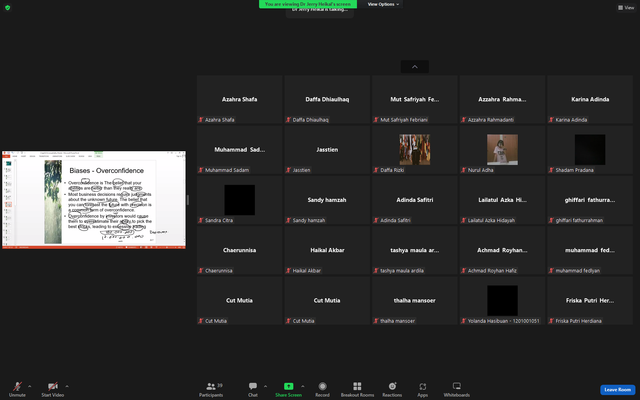Image resolution: width=640 pixels, height=400 pixels.
Task: Click muted mic icon beside Jasstien
Action: point(289,170)
